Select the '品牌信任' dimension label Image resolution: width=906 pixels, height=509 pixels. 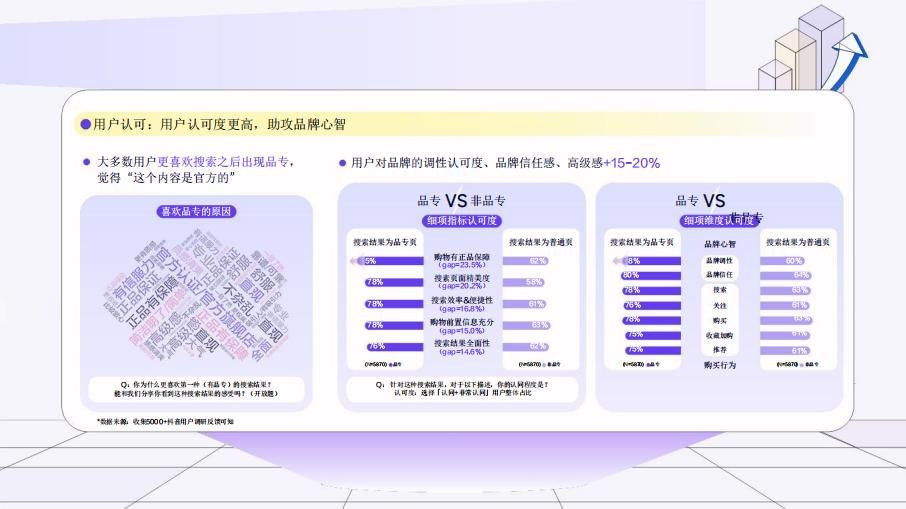pos(719,275)
